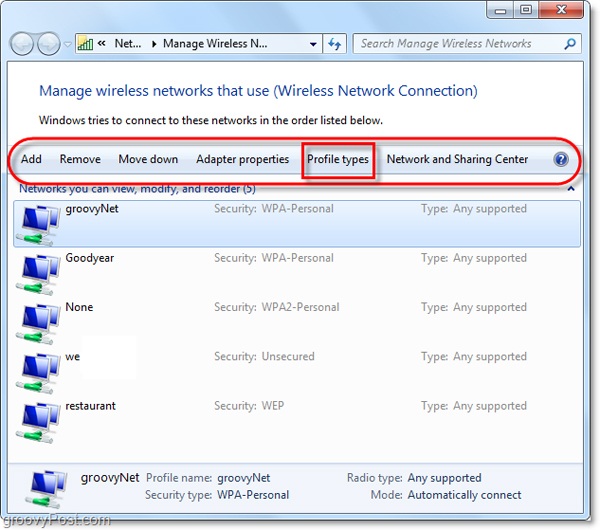
Task: Click the Goodyear network computer icon
Action: coord(38,274)
